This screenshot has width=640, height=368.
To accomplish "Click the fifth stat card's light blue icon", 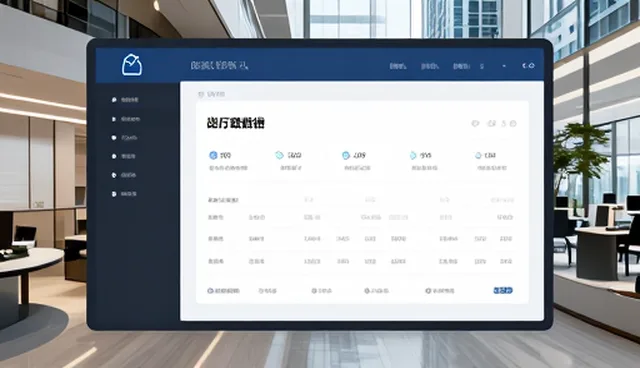I will (x=478, y=155).
